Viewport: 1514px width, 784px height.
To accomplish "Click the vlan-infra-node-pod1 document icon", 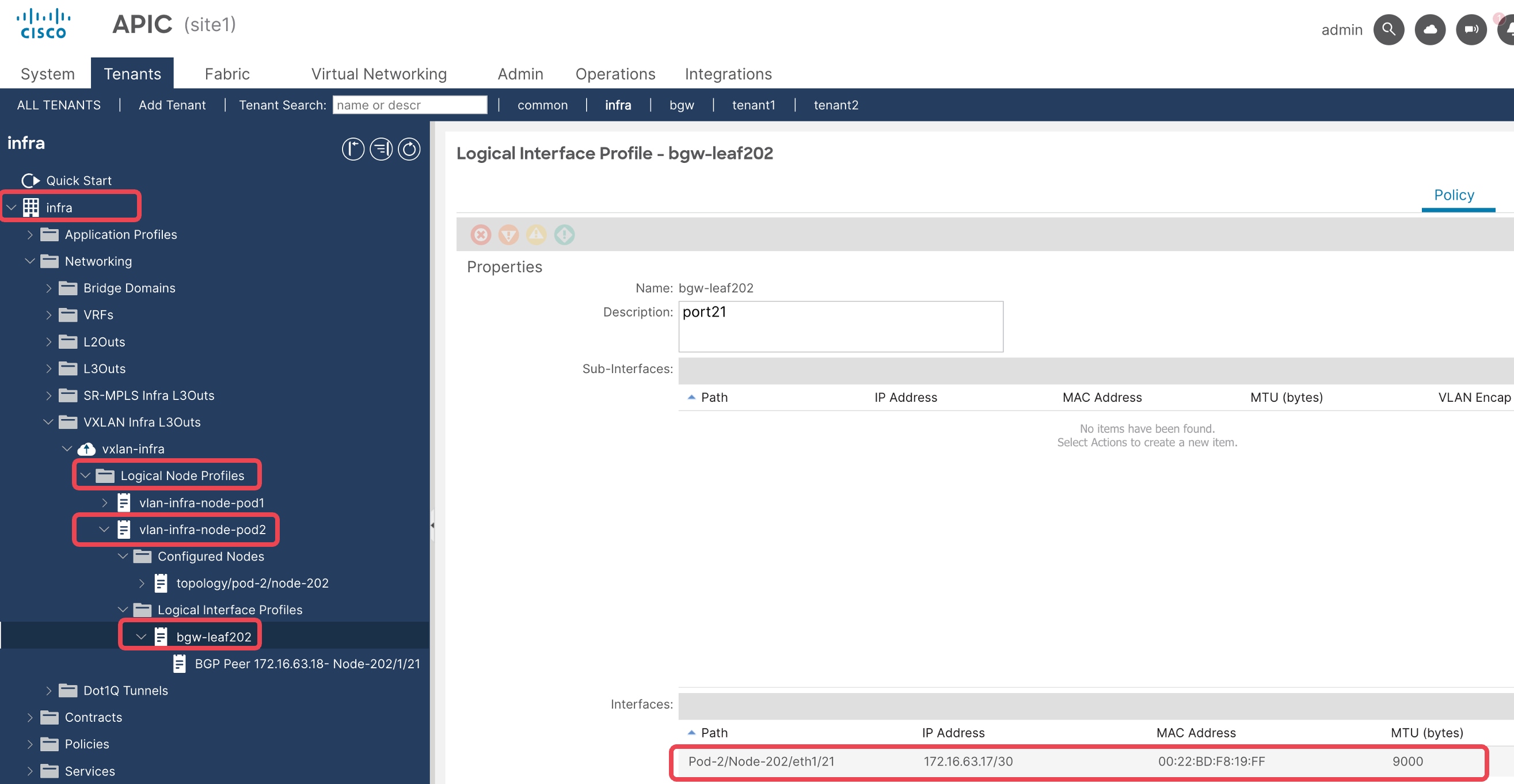I will (124, 503).
